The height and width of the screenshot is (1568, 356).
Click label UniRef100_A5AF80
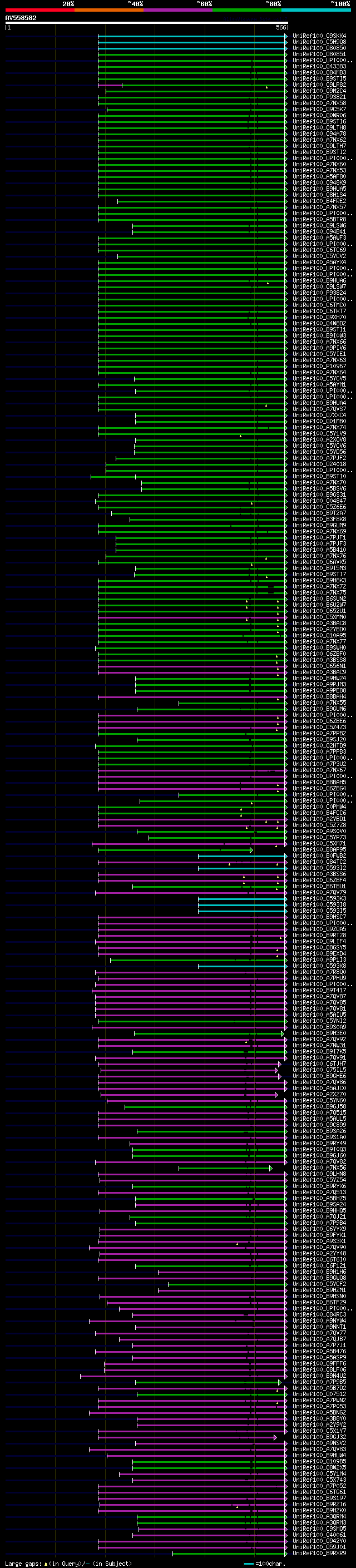(319, 176)
